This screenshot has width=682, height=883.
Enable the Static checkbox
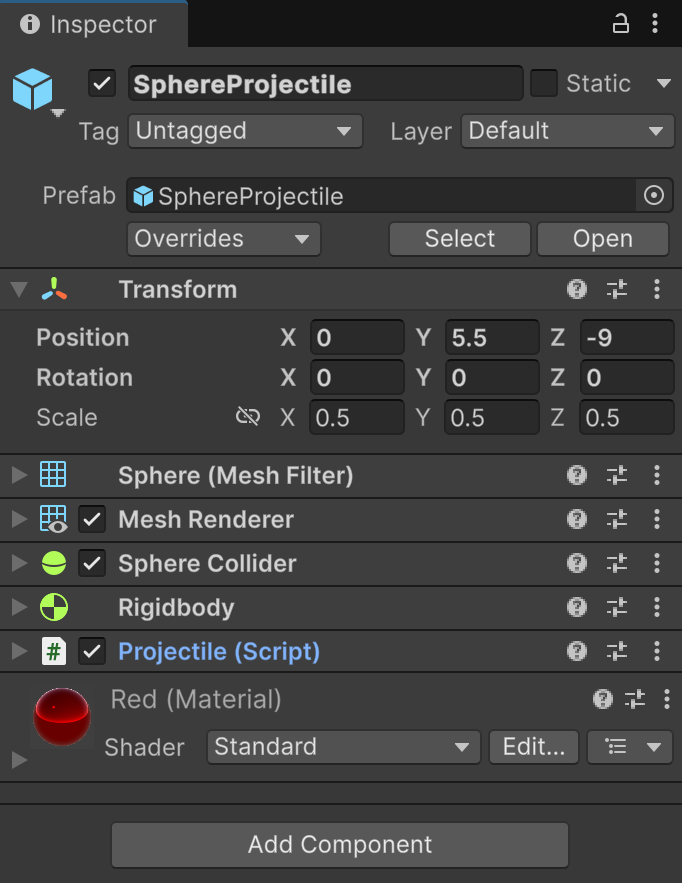(x=543, y=83)
